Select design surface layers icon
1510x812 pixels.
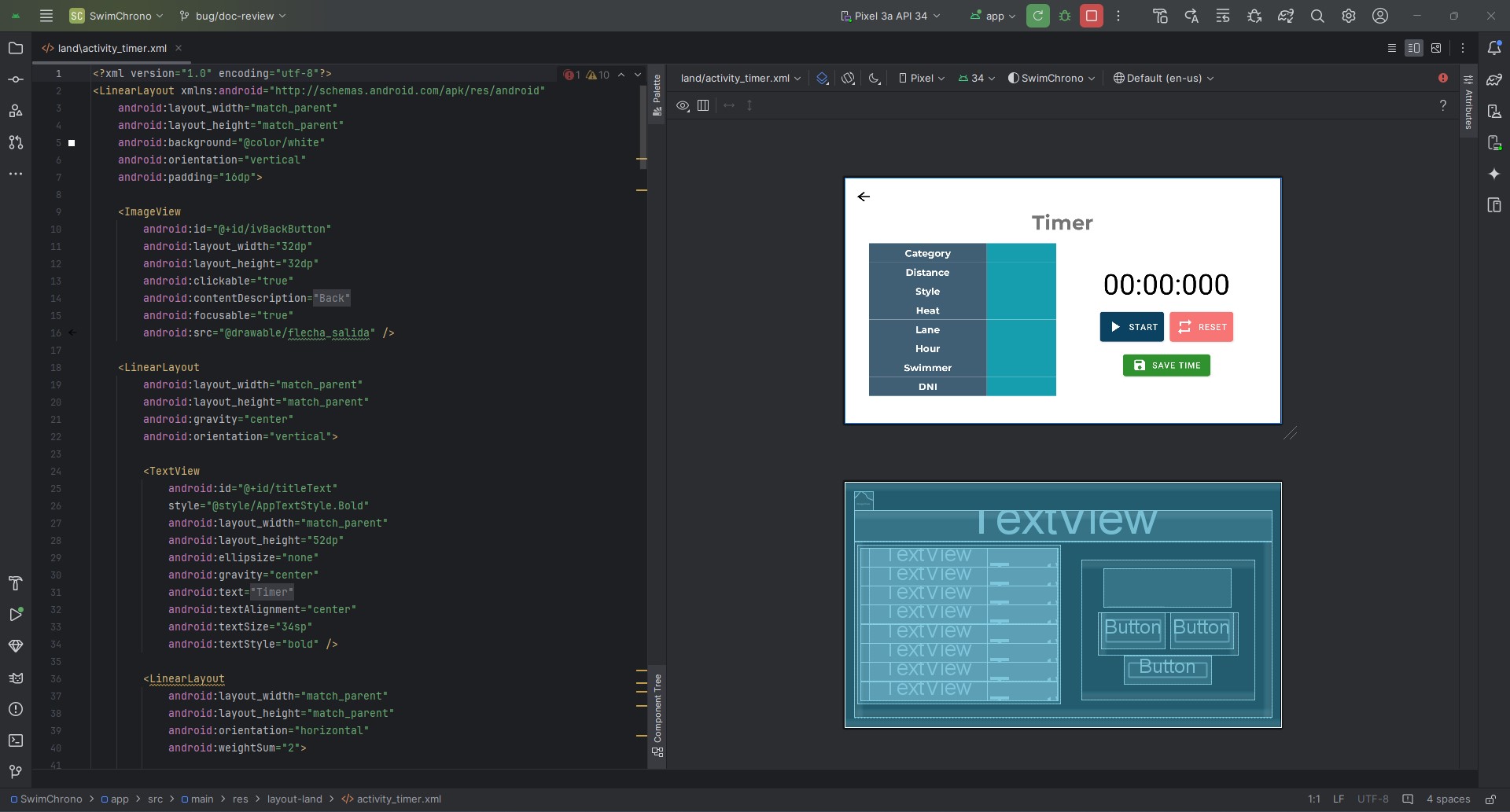tap(822, 78)
